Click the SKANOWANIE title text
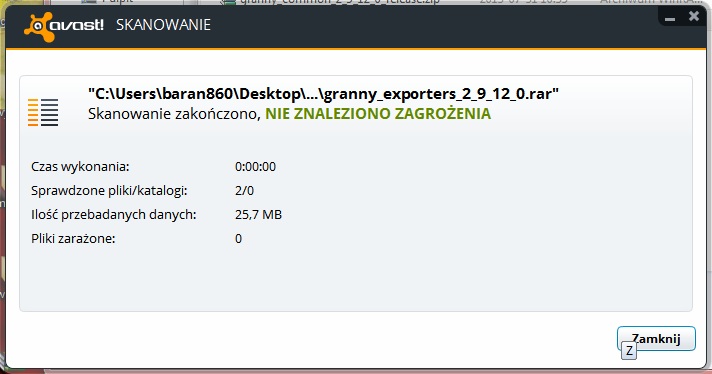The height and width of the screenshot is (374, 712). pyautogui.click(x=163, y=25)
